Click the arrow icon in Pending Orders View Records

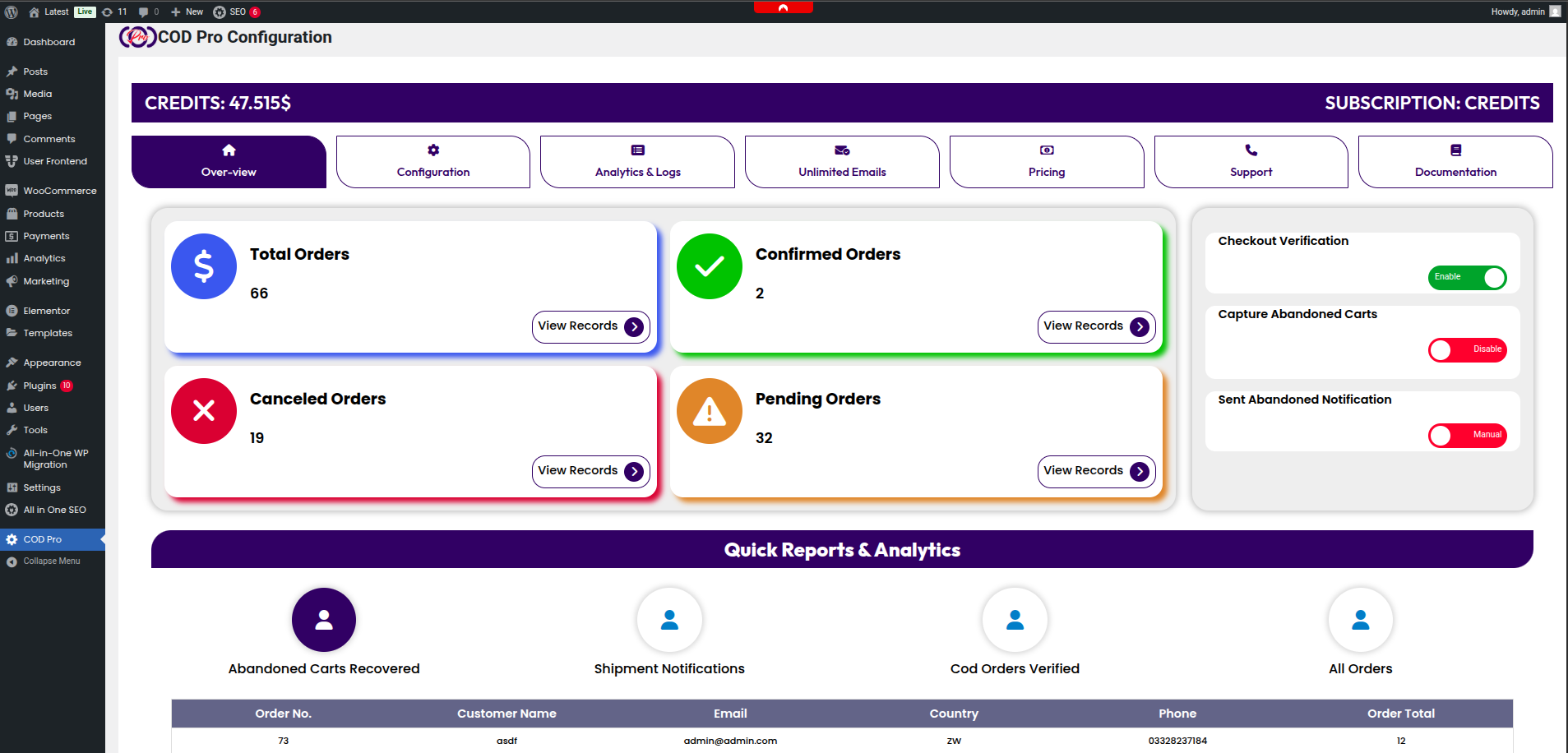coord(1140,472)
